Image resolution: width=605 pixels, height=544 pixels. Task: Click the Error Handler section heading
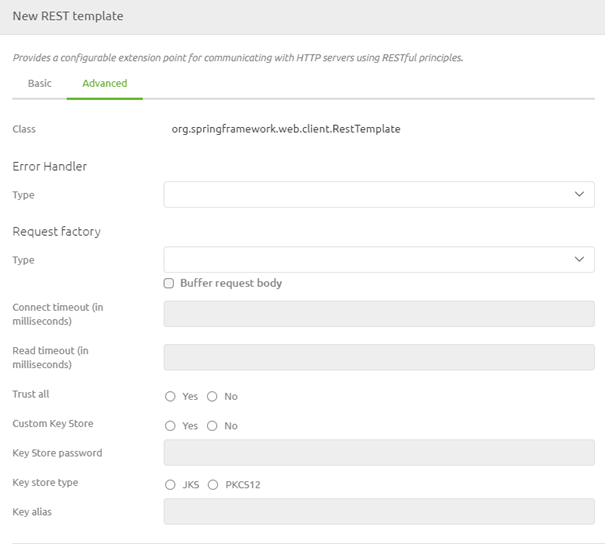click(49, 166)
